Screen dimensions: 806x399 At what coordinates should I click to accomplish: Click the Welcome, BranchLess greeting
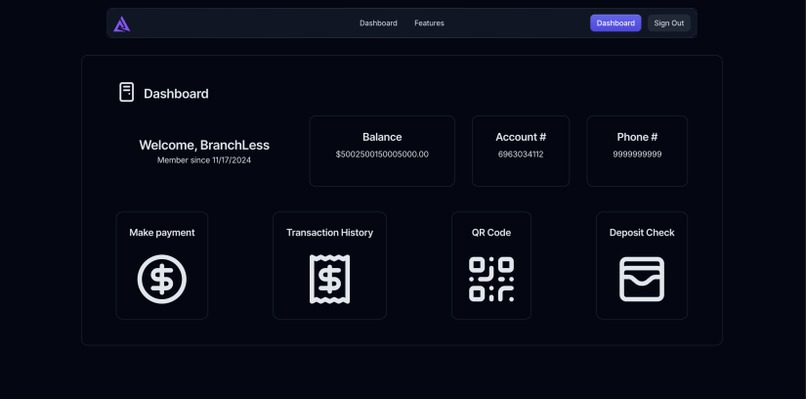coord(204,145)
